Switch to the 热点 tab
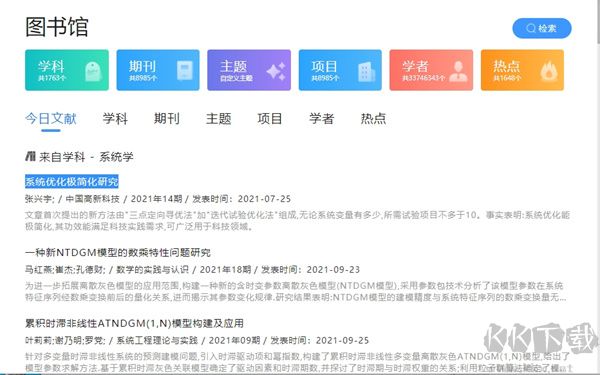 (373, 119)
